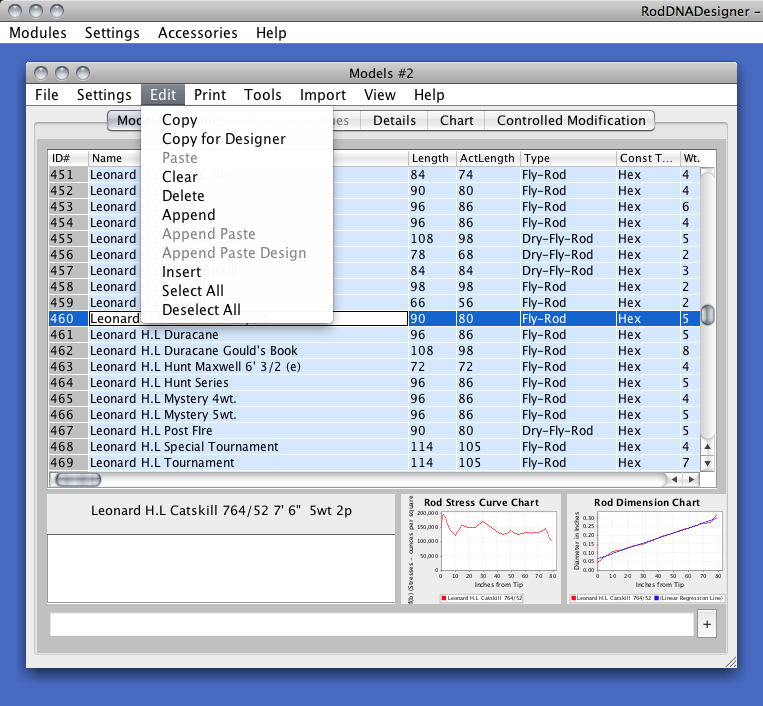
Task: Click the Leonard H.L Catskill 764/52 title label
Action: point(221,510)
